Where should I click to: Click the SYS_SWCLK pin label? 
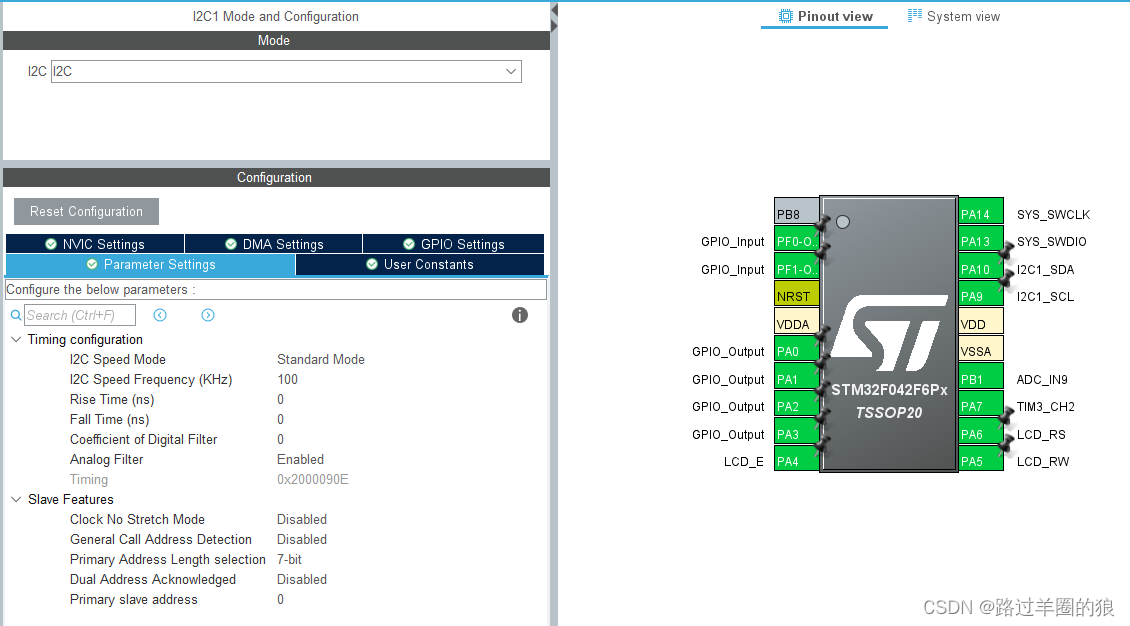(x=1053, y=215)
